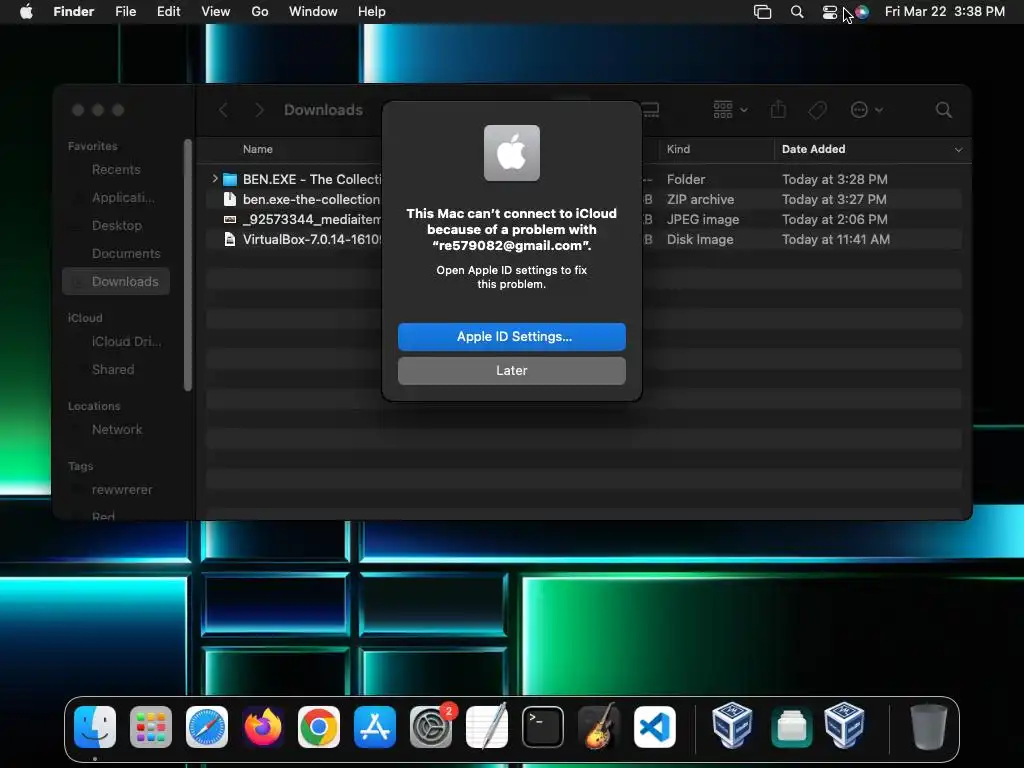Select the BEN.EXE - The Collection folder row
Image resolution: width=1024 pixels, height=768 pixels.
pyautogui.click(x=583, y=179)
